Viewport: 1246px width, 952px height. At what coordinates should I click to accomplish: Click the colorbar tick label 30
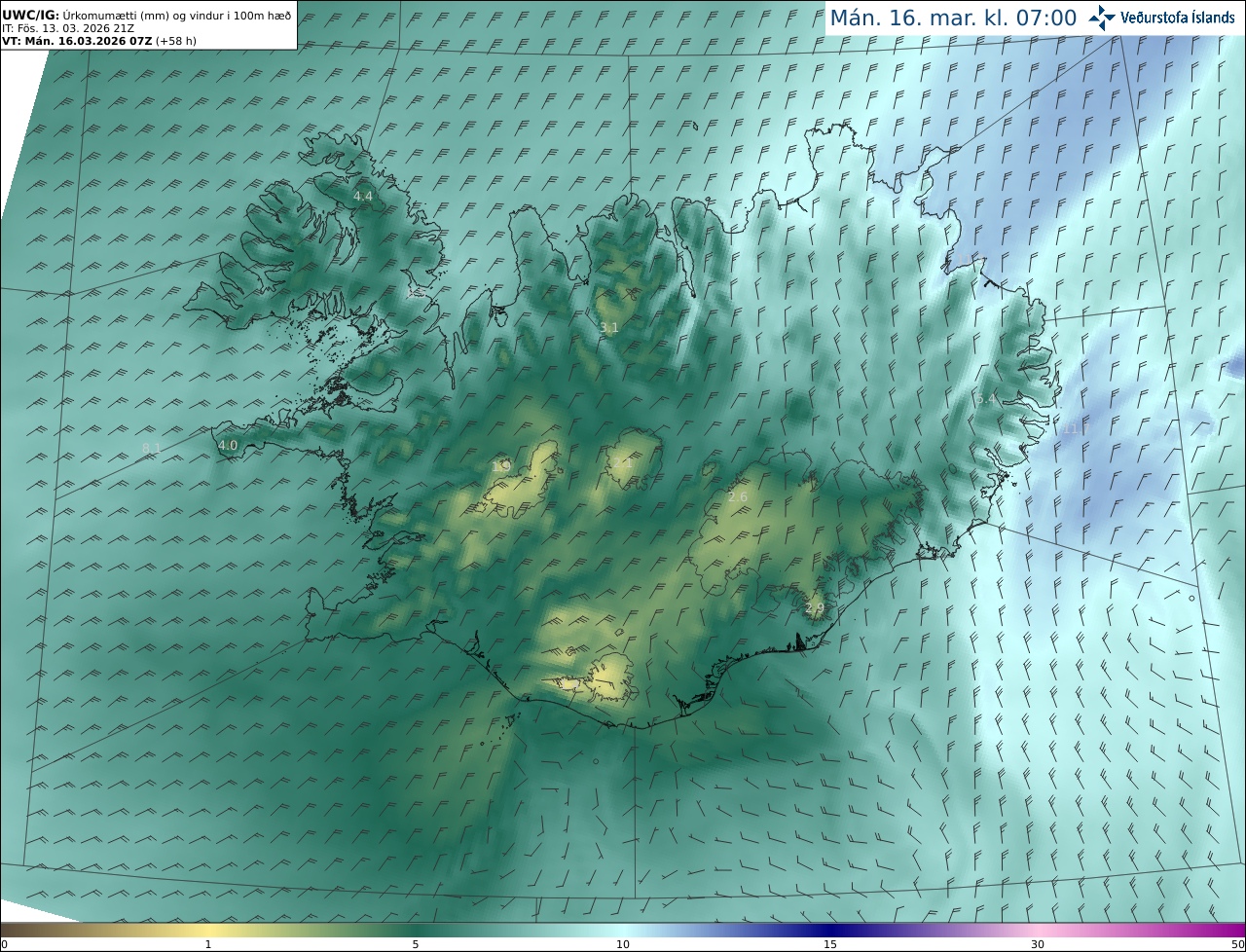click(1038, 944)
